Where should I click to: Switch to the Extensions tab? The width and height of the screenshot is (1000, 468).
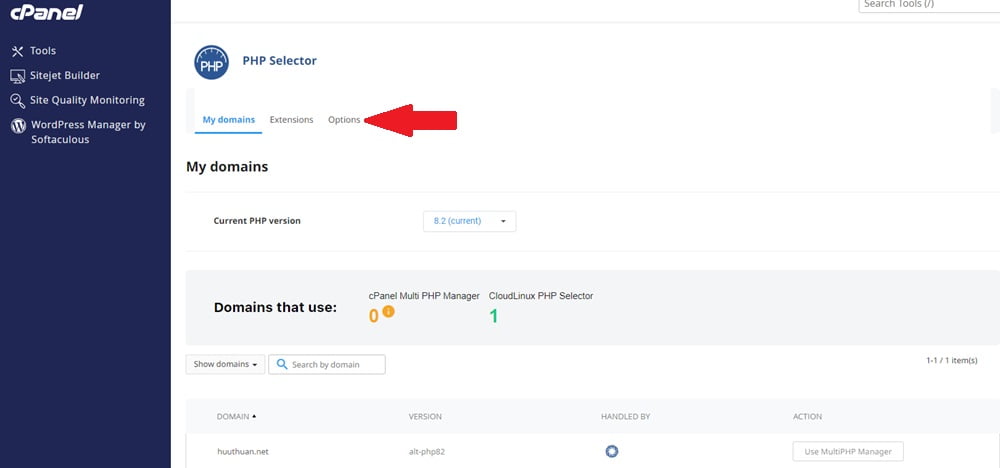pos(291,120)
